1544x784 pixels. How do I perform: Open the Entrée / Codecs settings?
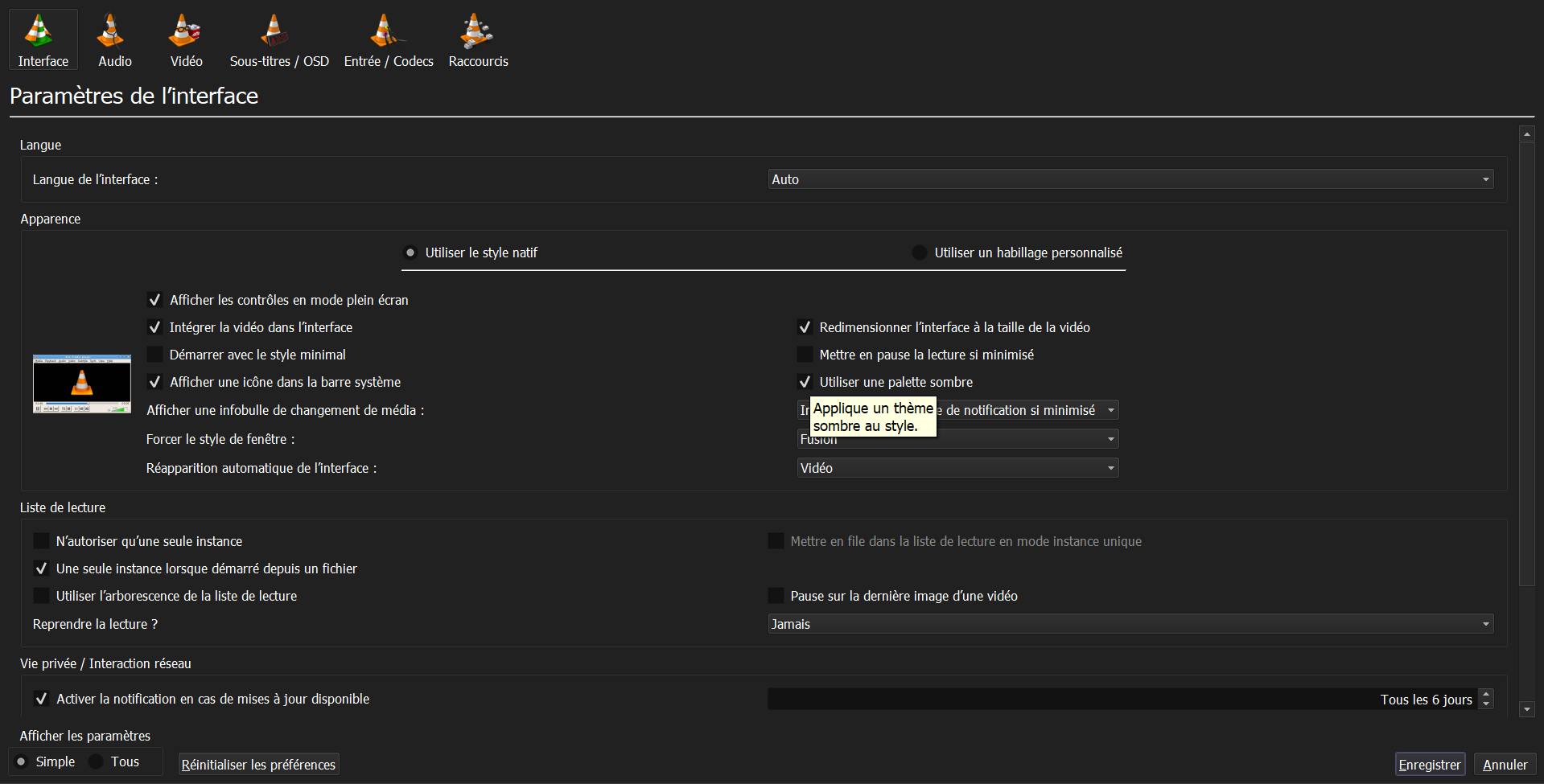(389, 39)
